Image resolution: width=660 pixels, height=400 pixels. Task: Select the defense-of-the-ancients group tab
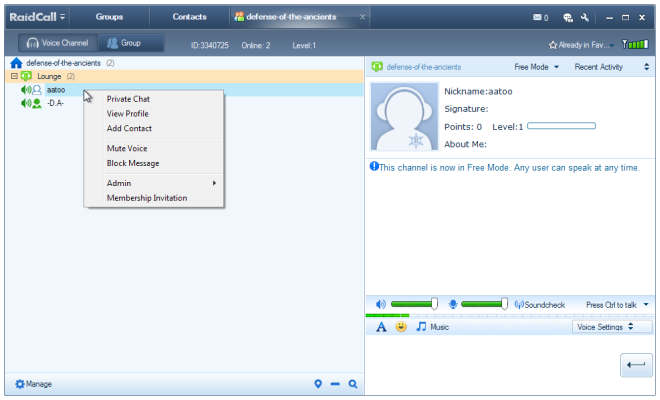[x=291, y=17]
